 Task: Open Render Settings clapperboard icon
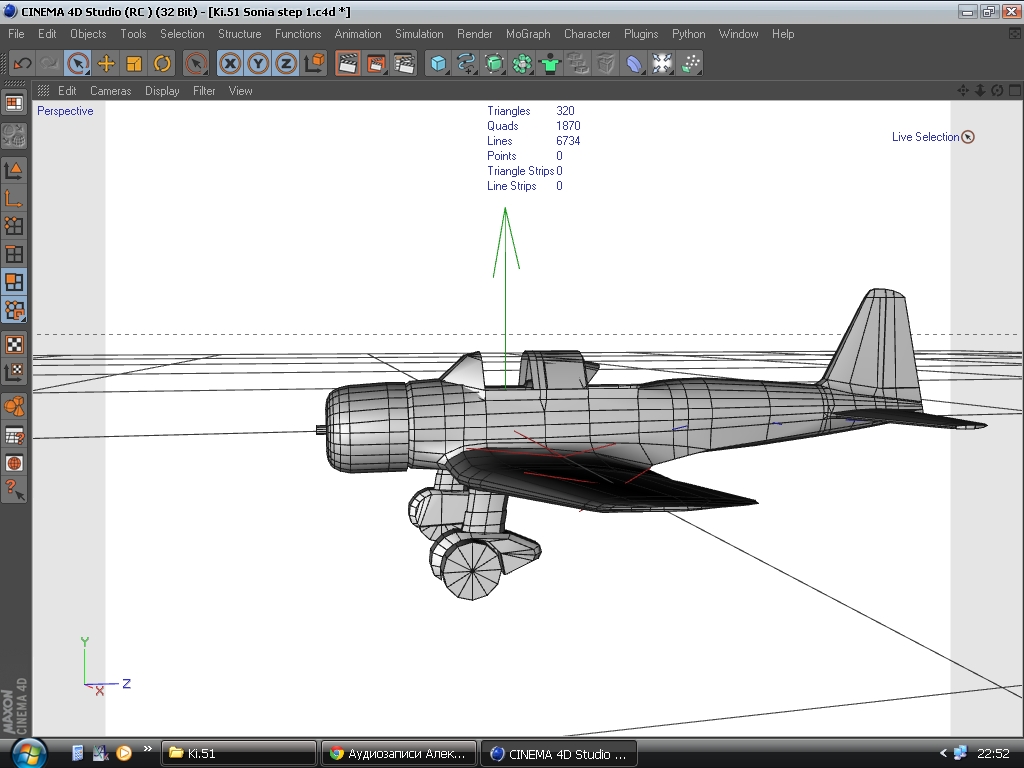pos(404,64)
